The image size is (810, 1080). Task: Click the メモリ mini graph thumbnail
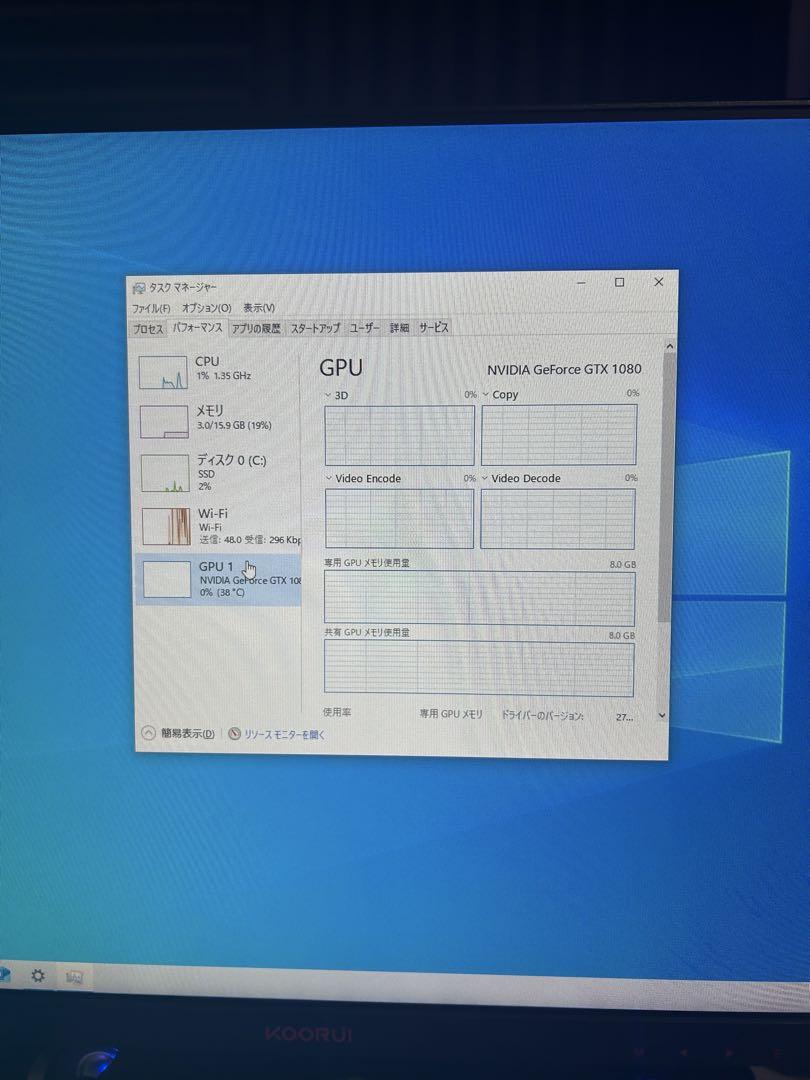click(x=165, y=422)
